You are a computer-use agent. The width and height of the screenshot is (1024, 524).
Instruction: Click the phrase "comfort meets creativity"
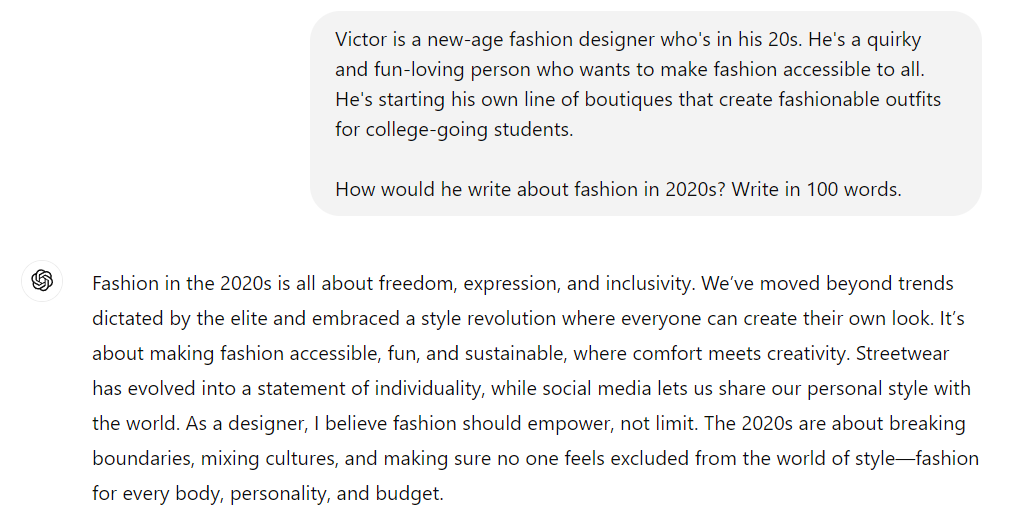[739, 353]
